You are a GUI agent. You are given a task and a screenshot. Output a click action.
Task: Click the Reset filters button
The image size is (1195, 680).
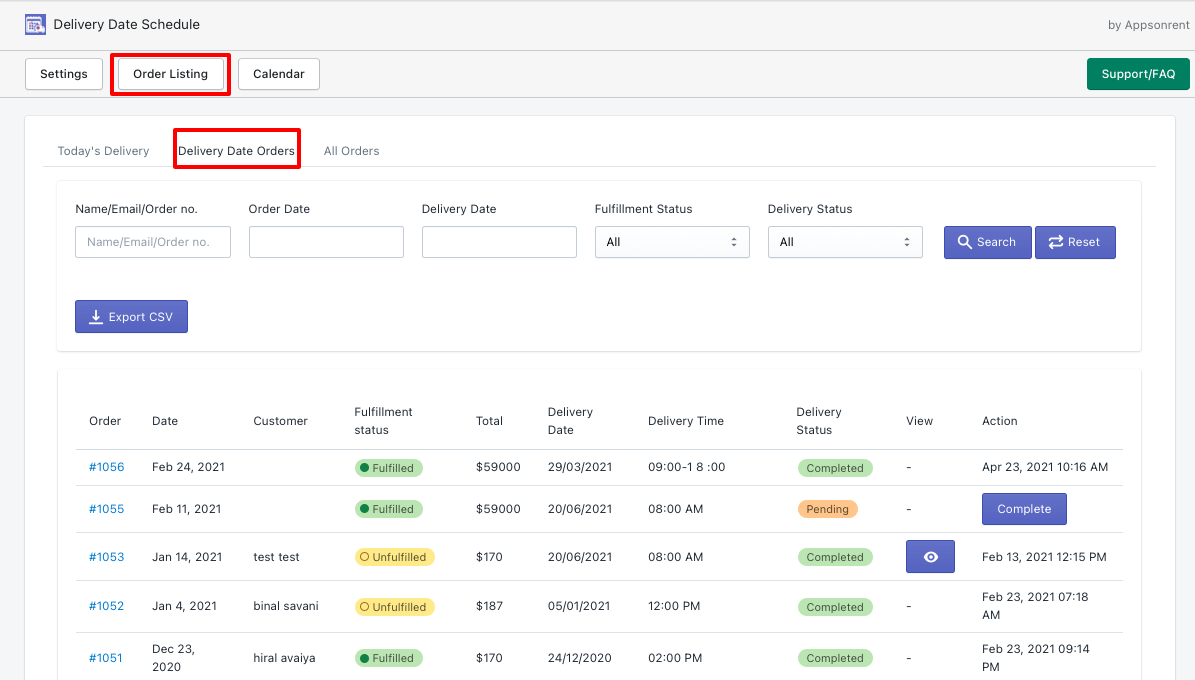[x=1075, y=242]
